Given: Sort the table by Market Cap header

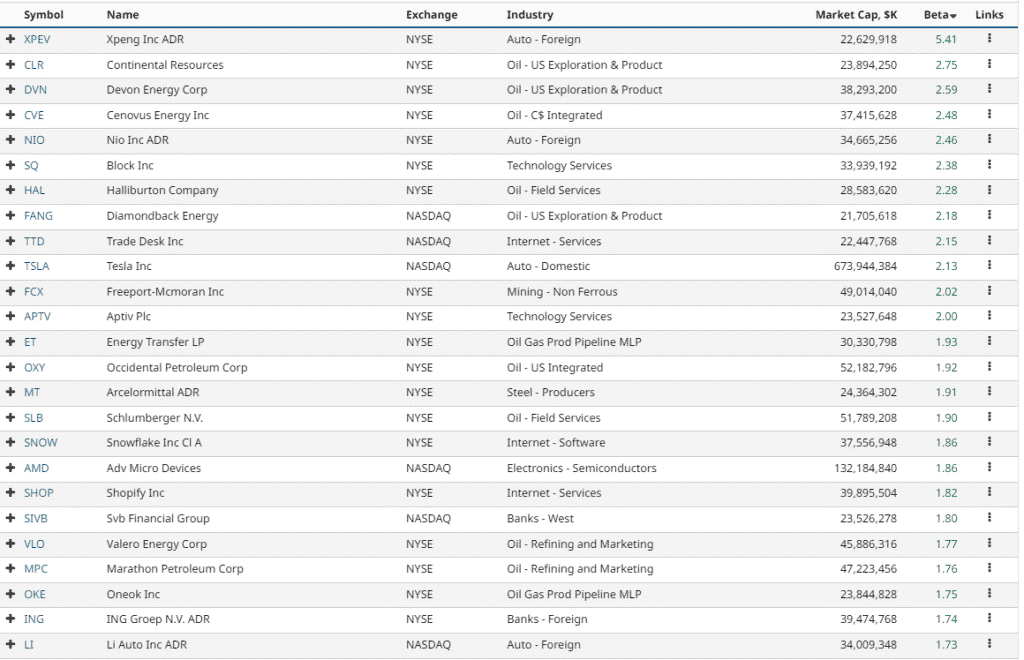Looking at the screenshot, I should [857, 14].
